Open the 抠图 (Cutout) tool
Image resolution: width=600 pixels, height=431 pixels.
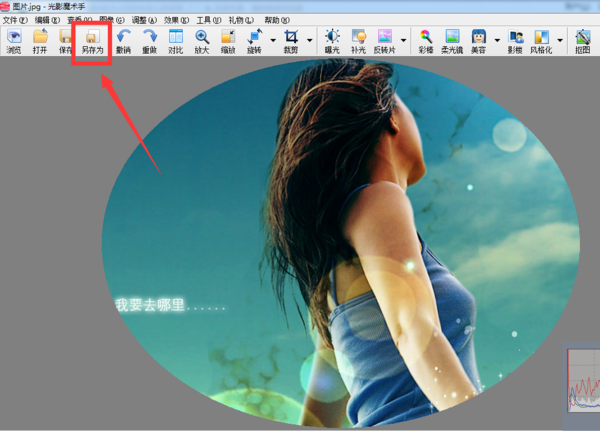click(583, 41)
